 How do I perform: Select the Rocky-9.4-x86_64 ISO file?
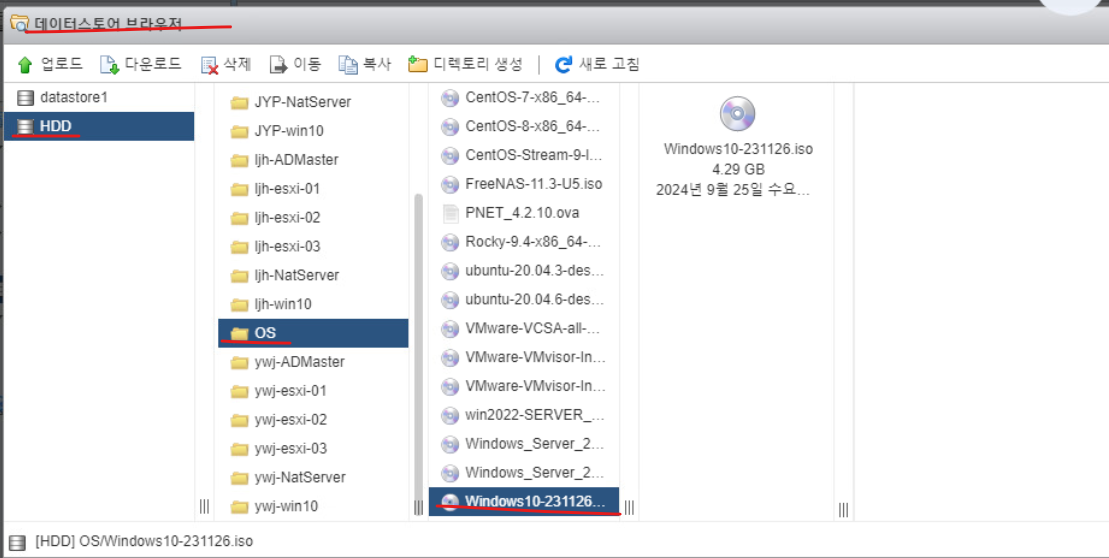(524, 242)
